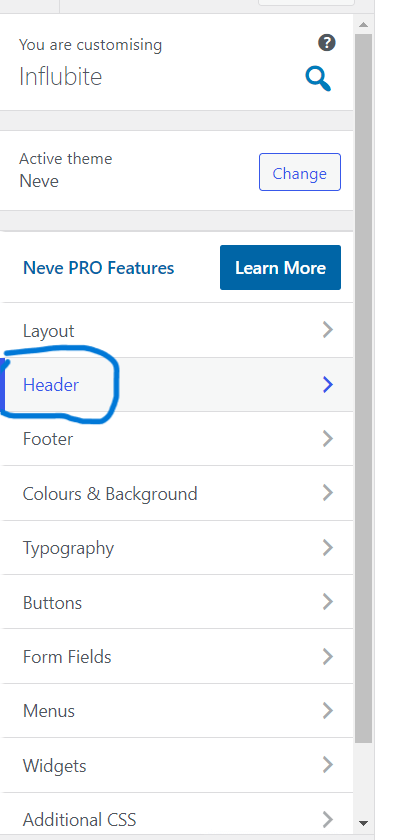Select the Typography menu item
Image resolution: width=410 pixels, height=840 pixels.
tap(177, 548)
